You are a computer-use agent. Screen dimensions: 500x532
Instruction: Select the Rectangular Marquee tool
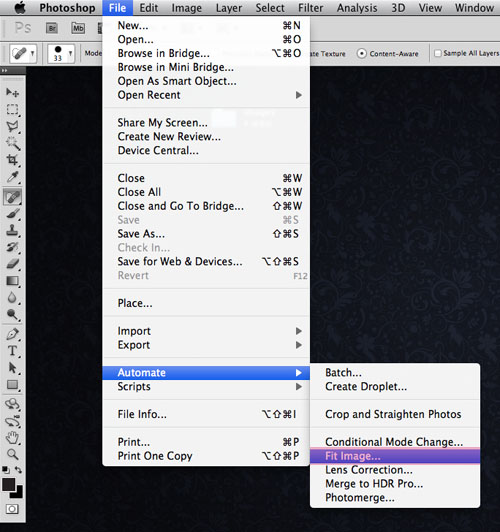[x=13, y=109]
